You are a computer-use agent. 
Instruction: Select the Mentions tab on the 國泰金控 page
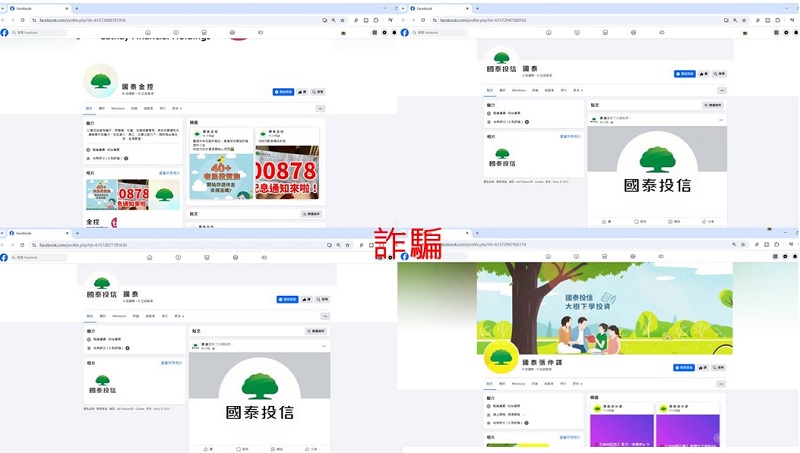pyautogui.click(x=118, y=108)
